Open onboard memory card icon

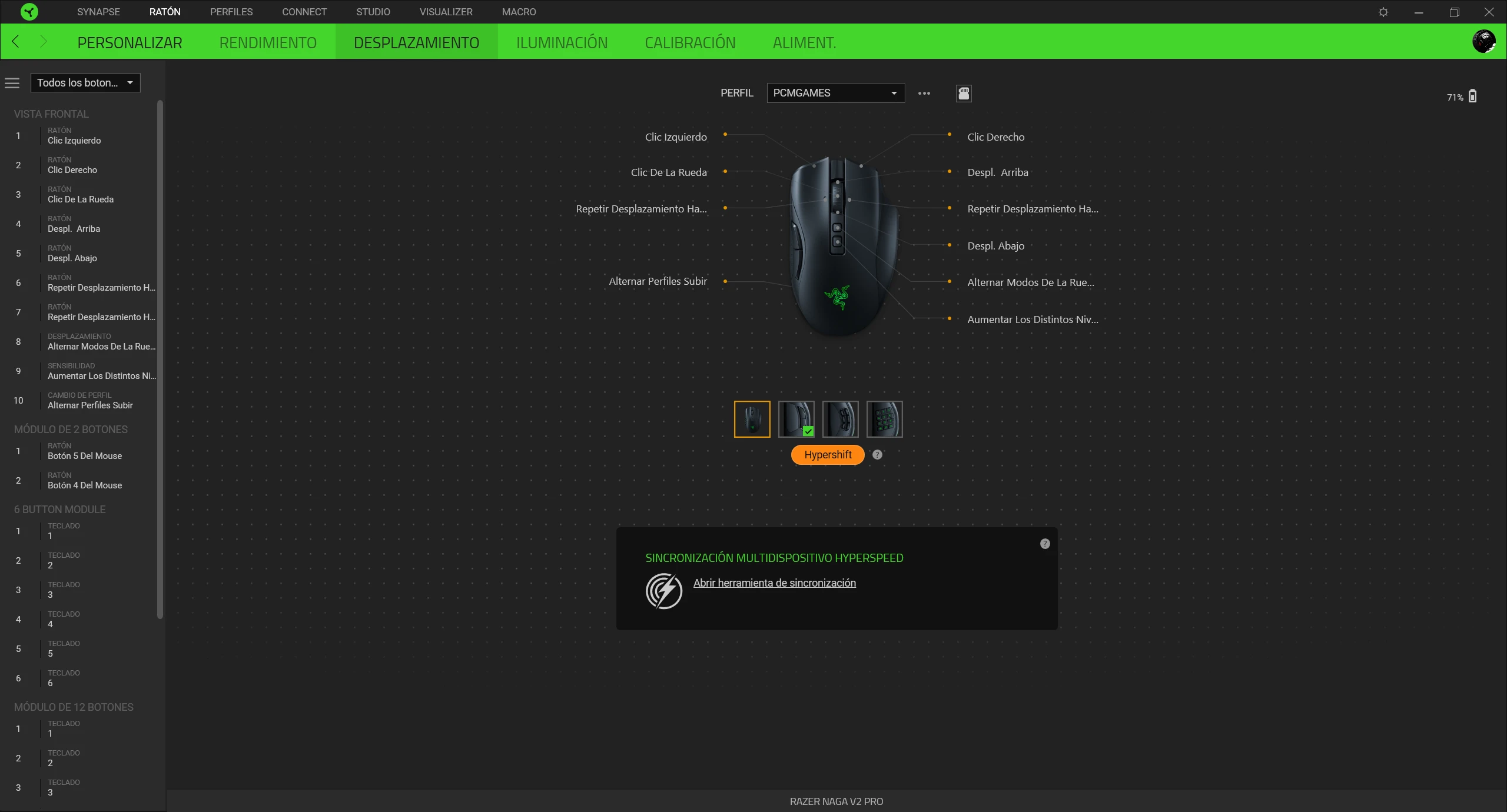pos(964,93)
